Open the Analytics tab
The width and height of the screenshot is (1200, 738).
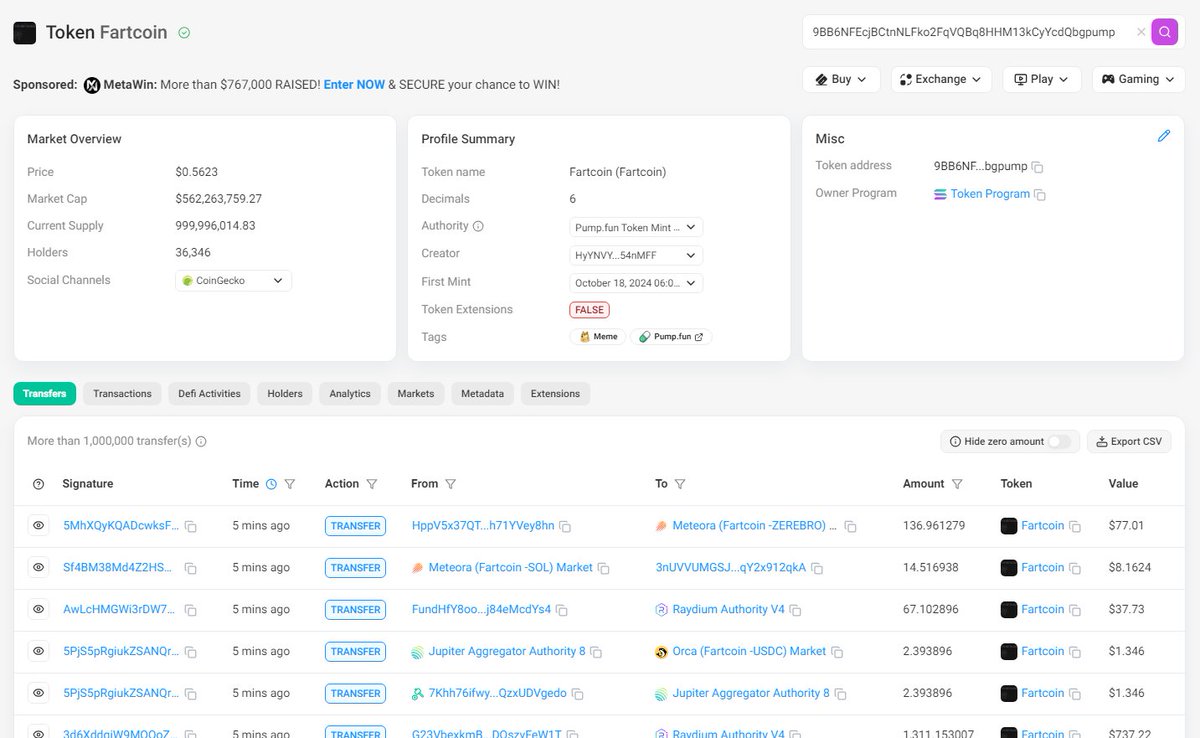[x=350, y=393]
